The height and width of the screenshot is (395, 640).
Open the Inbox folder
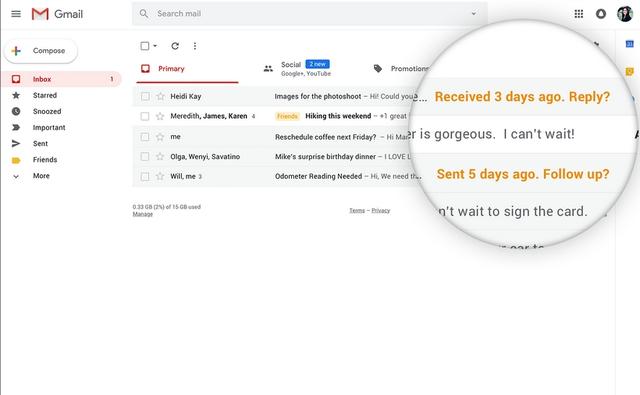coord(62,79)
